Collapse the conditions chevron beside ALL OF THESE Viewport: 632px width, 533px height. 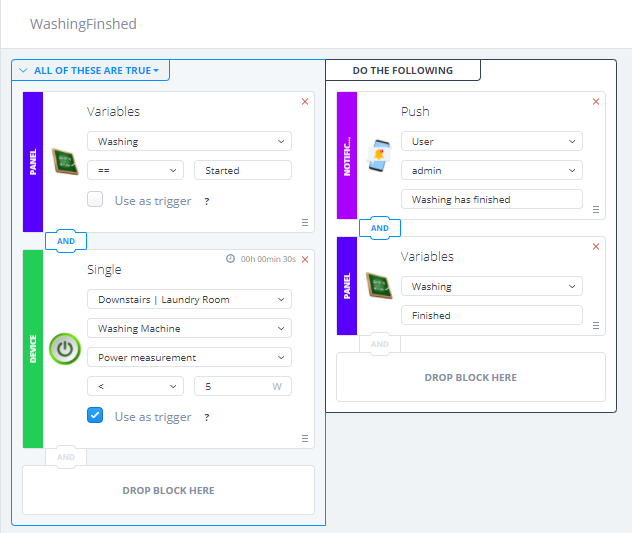(23, 71)
